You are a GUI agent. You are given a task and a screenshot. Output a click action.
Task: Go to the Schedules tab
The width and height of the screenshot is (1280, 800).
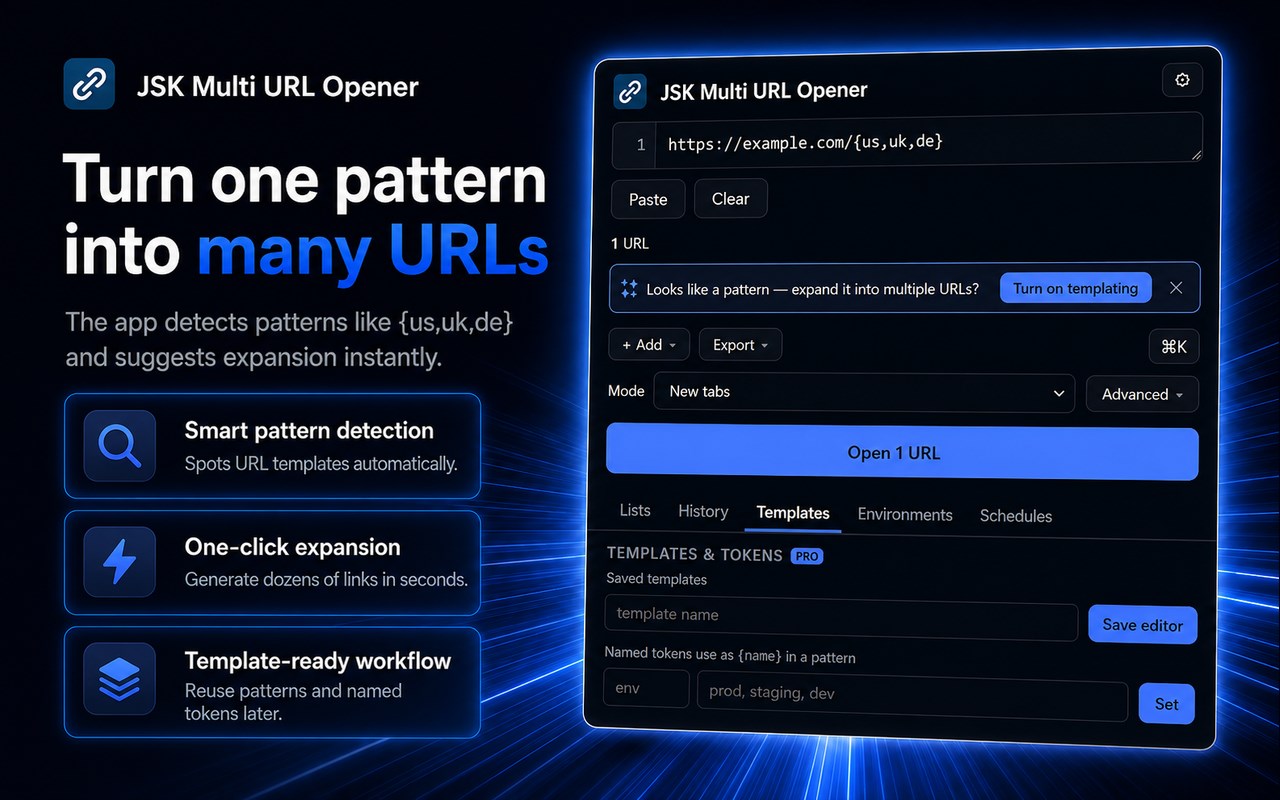1016,516
